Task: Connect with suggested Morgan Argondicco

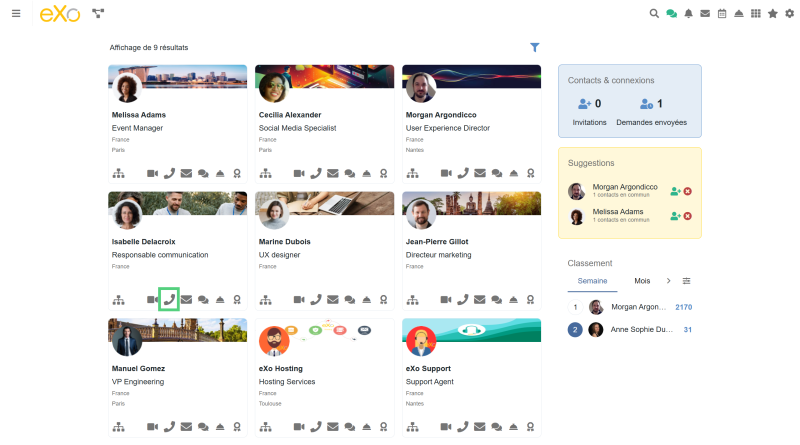Action: tap(676, 191)
